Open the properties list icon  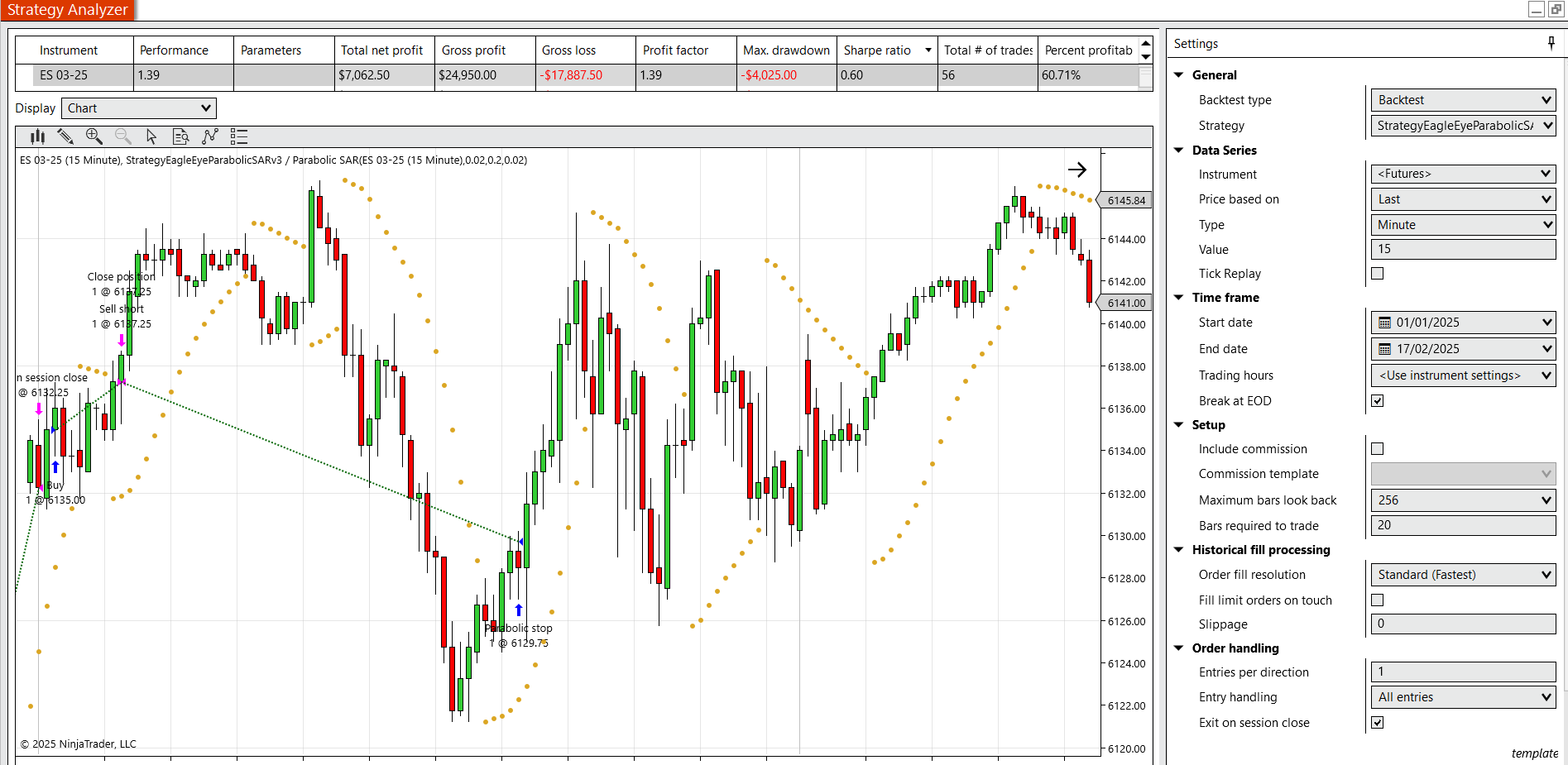pyautogui.click(x=239, y=136)
